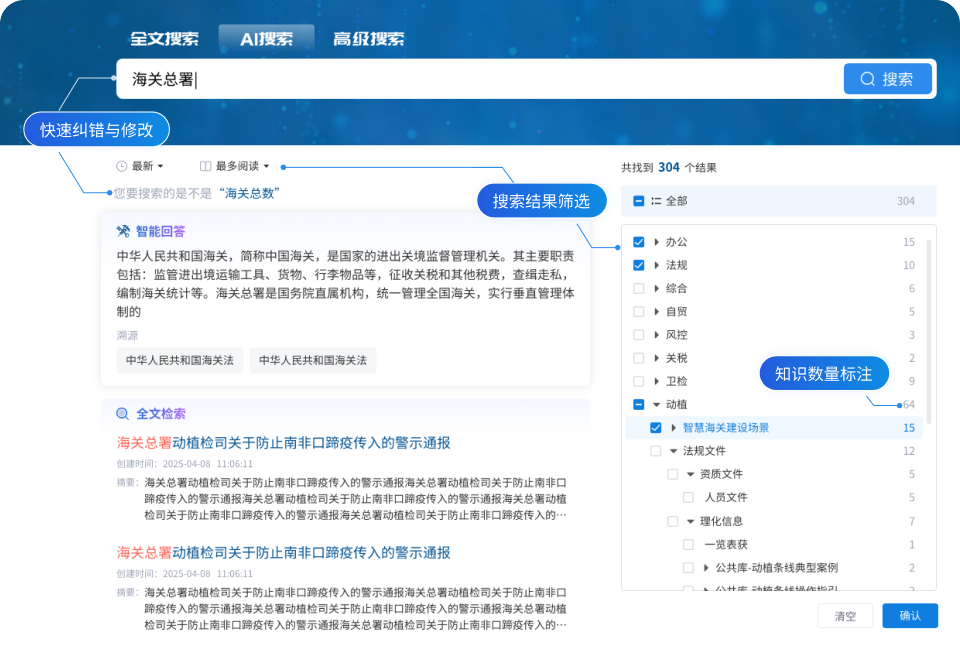
Task: Click the clock icon beside 最新
Action: 122,166
